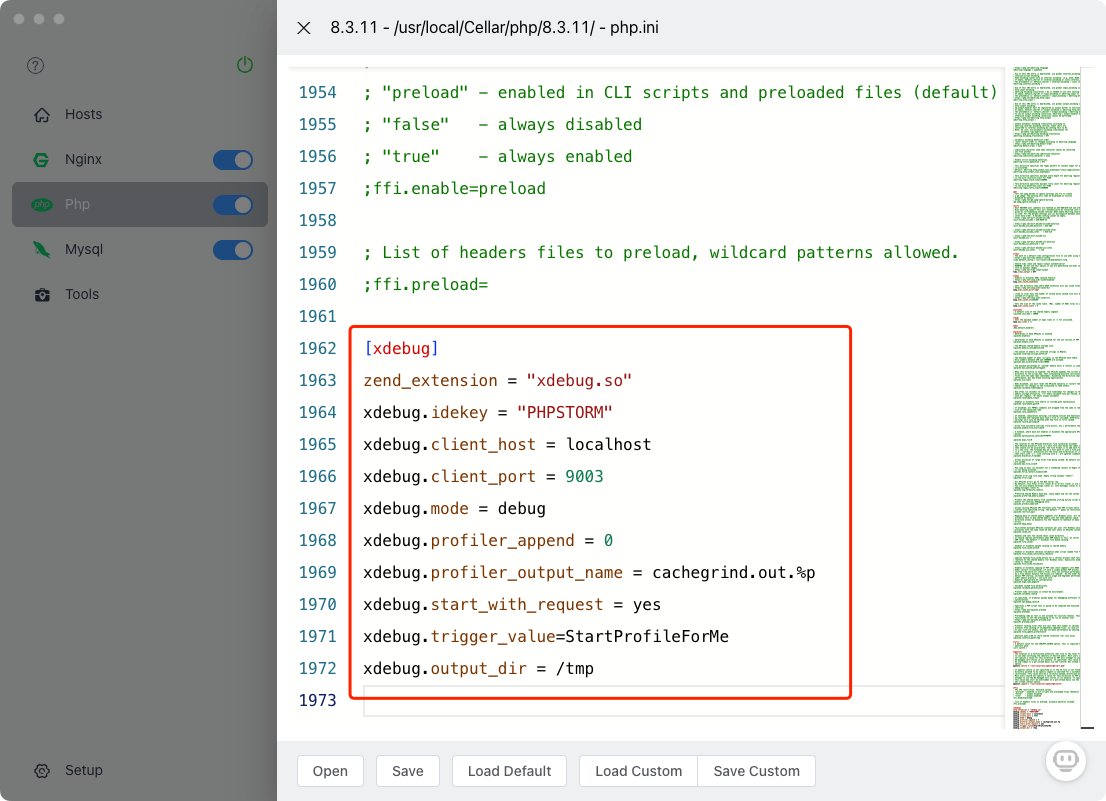Click the Load Custom button
The height and width of the screenshot is (801, 1106).
click(638, 771)
